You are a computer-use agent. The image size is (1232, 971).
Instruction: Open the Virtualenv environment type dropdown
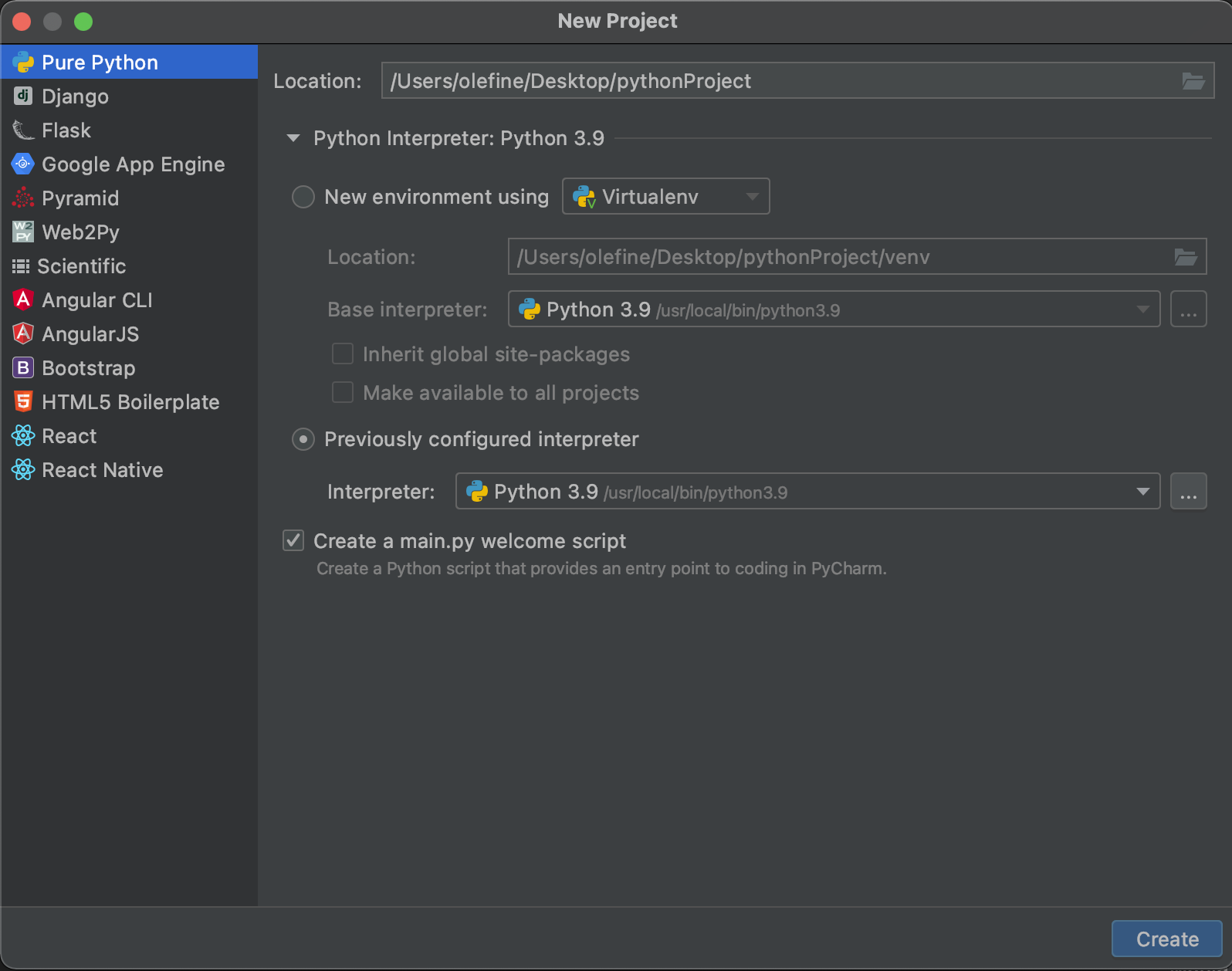tap(665, 196)
